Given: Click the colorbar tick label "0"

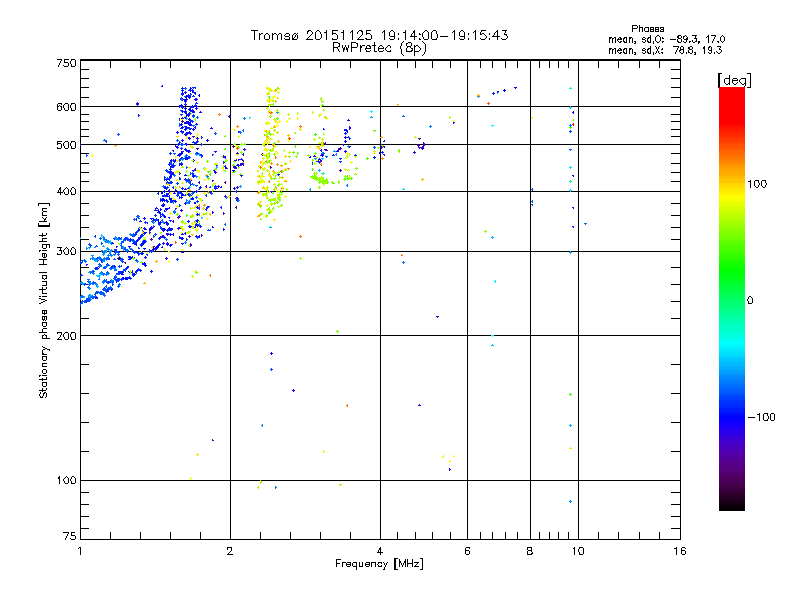Looking at the screenshot, I should coord(750,301).
